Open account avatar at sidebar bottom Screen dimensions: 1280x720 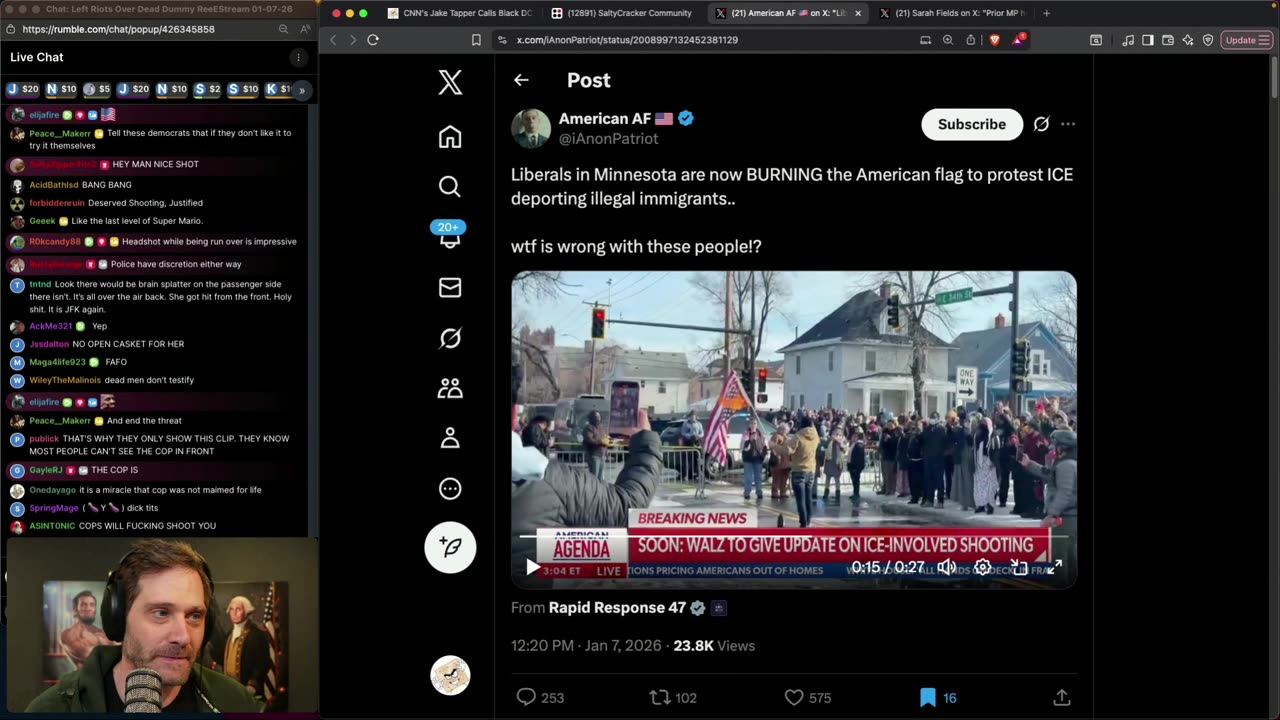point(450,675)
